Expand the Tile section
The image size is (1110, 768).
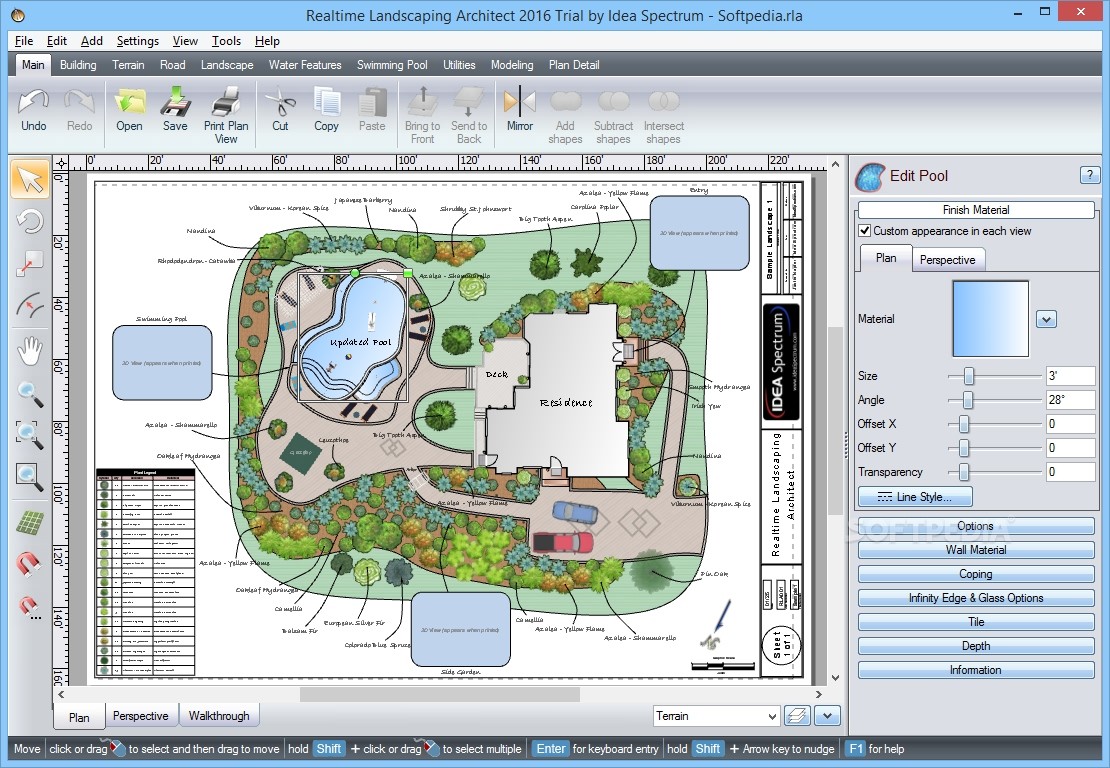click(975, 622)
